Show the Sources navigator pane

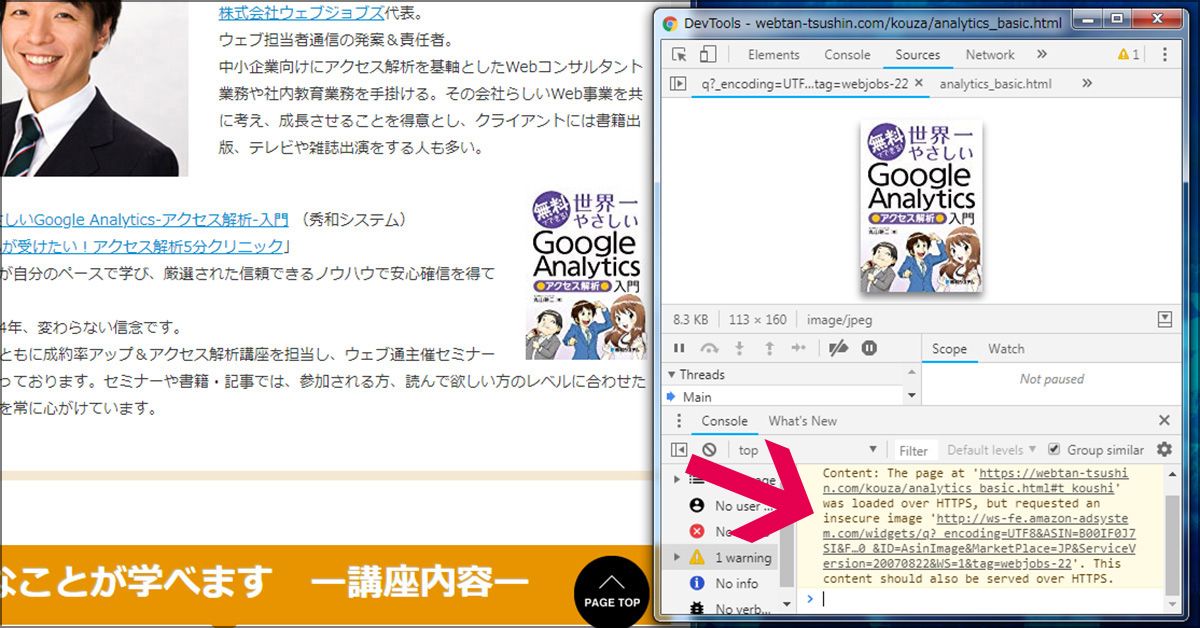pyautogui.click(x=678, y=84)
